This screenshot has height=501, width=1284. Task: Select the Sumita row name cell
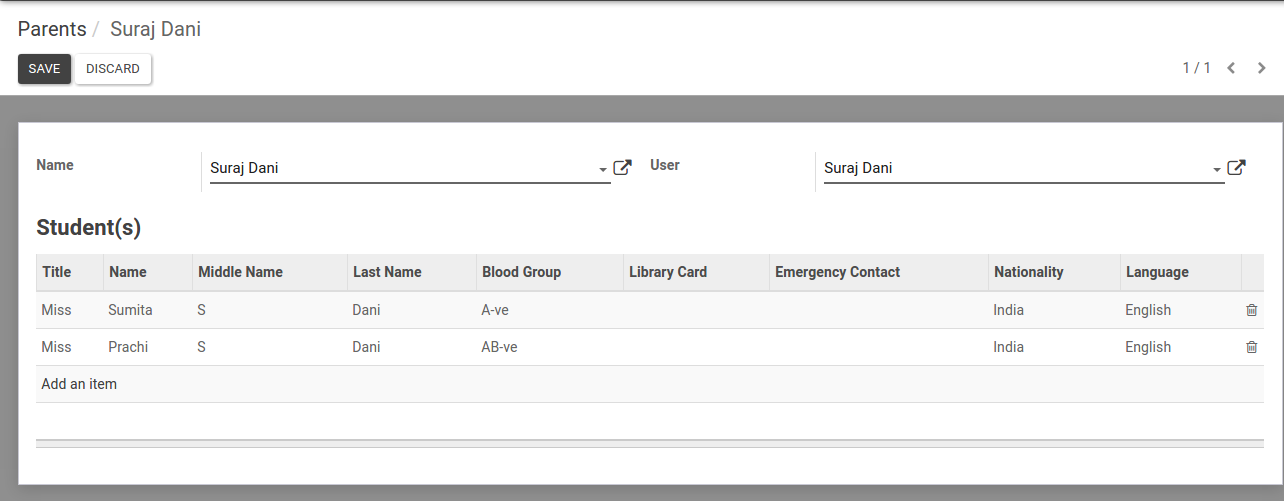pos(130,310)
